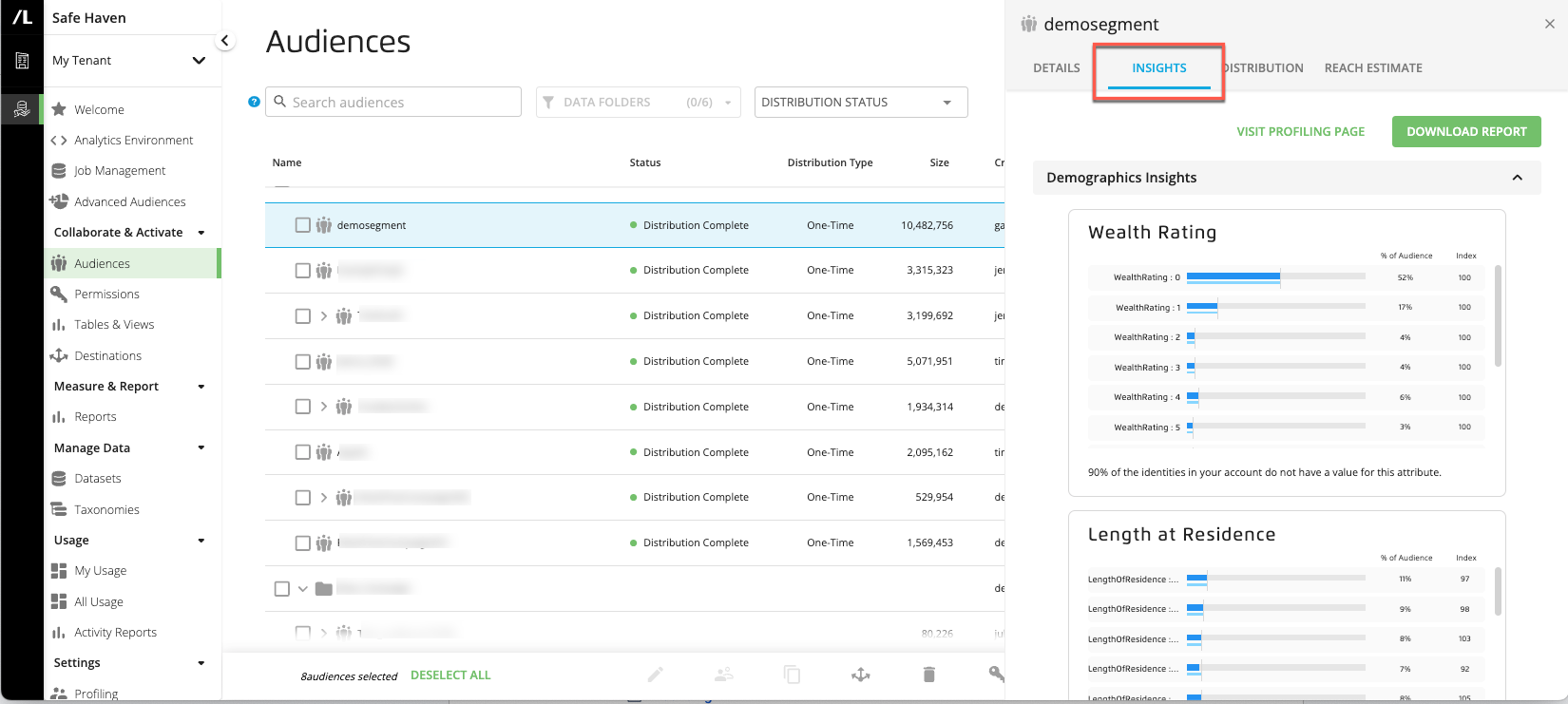The height and width of the screenshot is (704, 1568).
Task: Switch to the Reach Estimate tab
Action: (x=1373, y=67)
